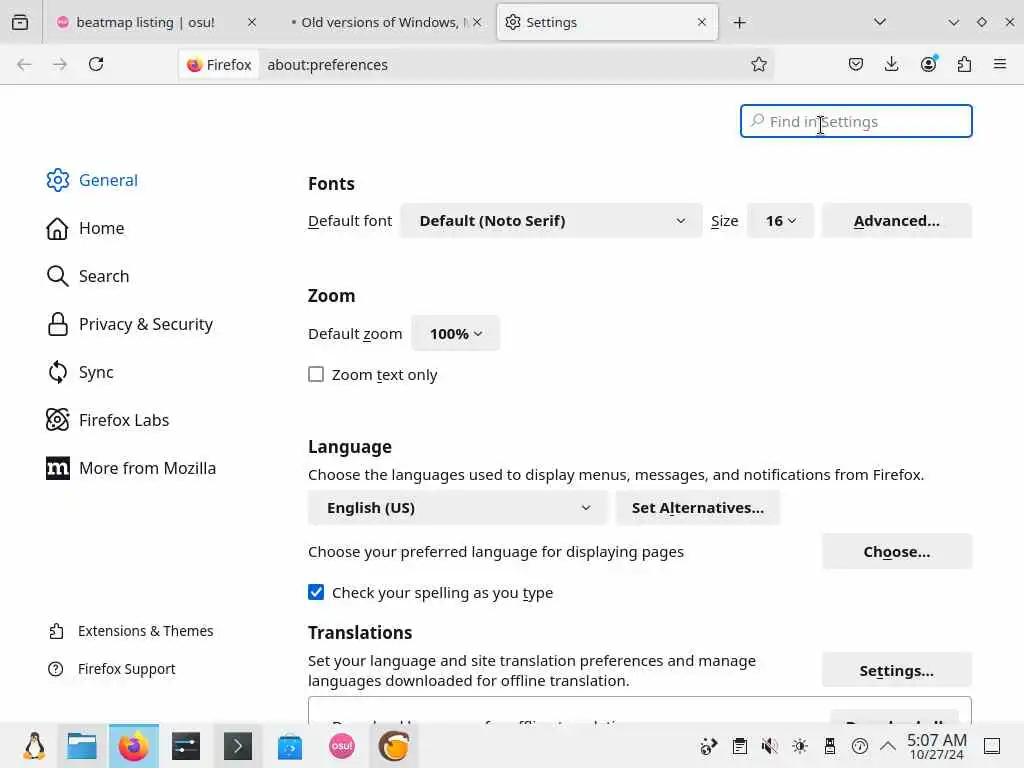The image size is (1024, 768).
Task: Expand the Default font dropdown
Action: coord(551,221)
